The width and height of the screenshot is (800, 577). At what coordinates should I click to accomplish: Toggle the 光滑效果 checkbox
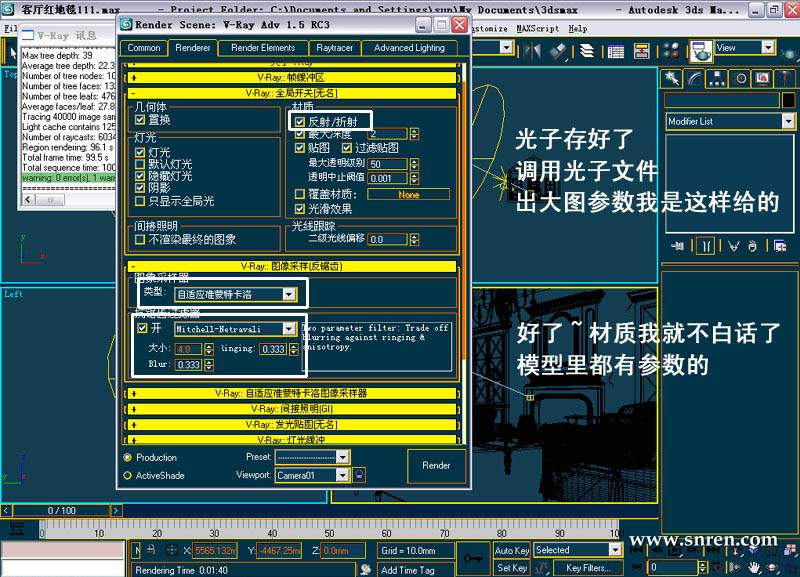coord(300,208)
